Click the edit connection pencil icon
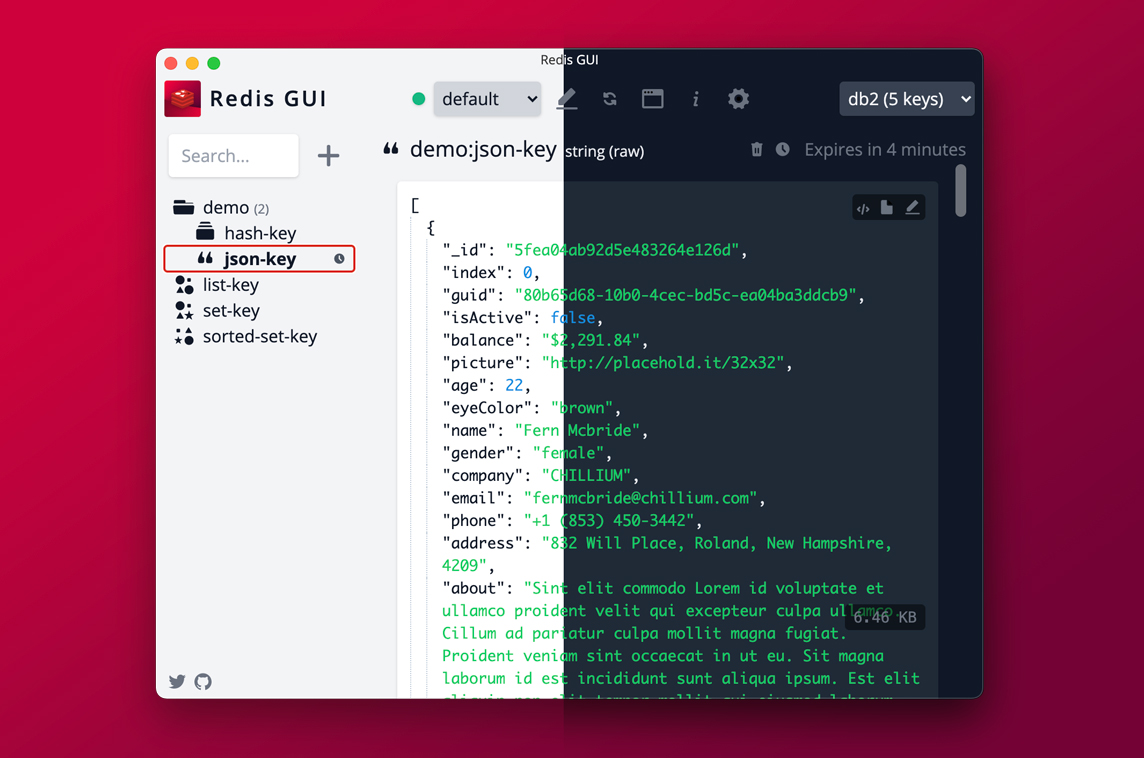 coord(567,98)
